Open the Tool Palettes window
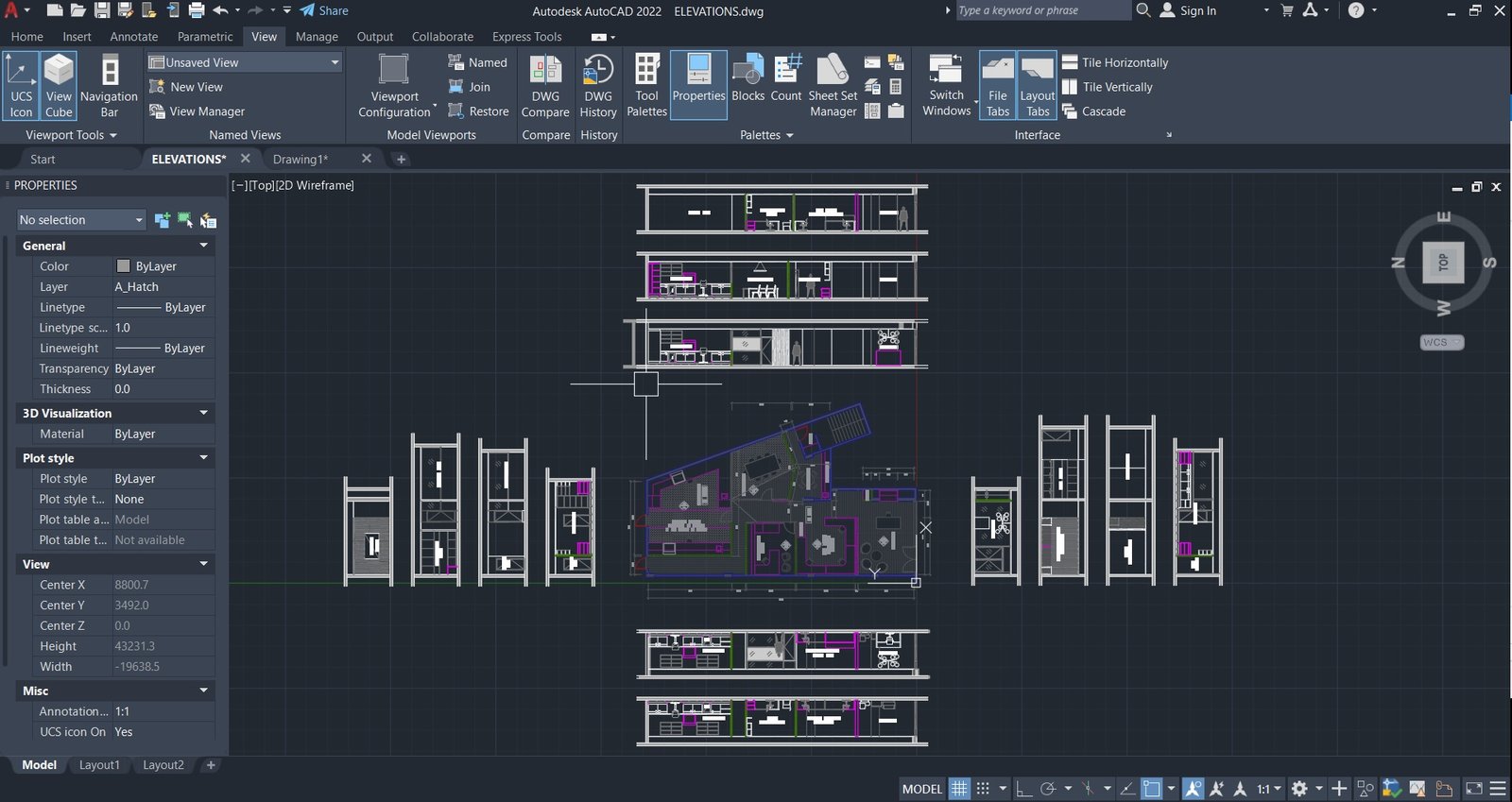Image resolution: width=1512 pixels, height=802 pixels. pyautogui.click(x=647, y=86)
